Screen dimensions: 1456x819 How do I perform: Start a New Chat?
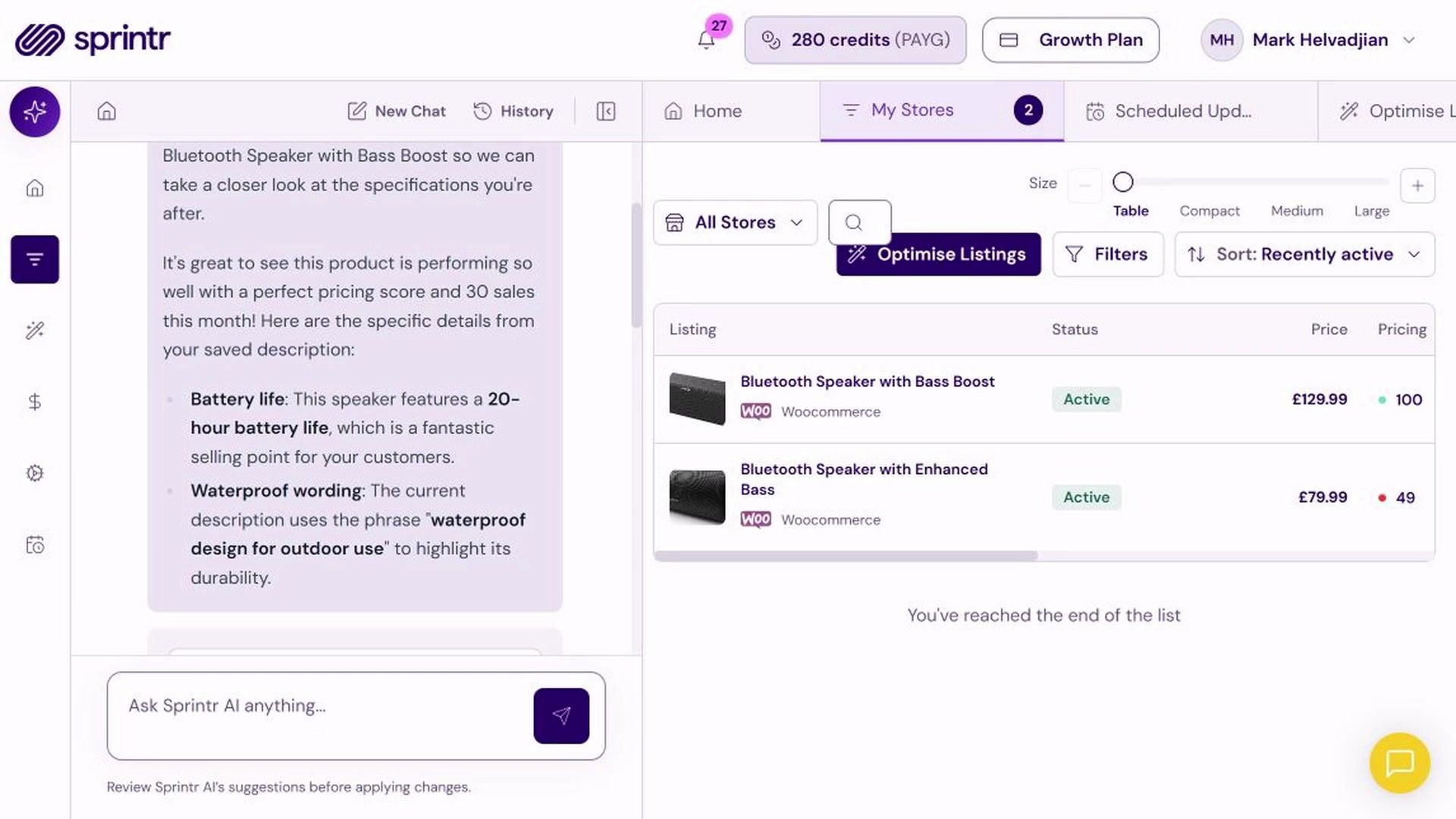point(397,111)
